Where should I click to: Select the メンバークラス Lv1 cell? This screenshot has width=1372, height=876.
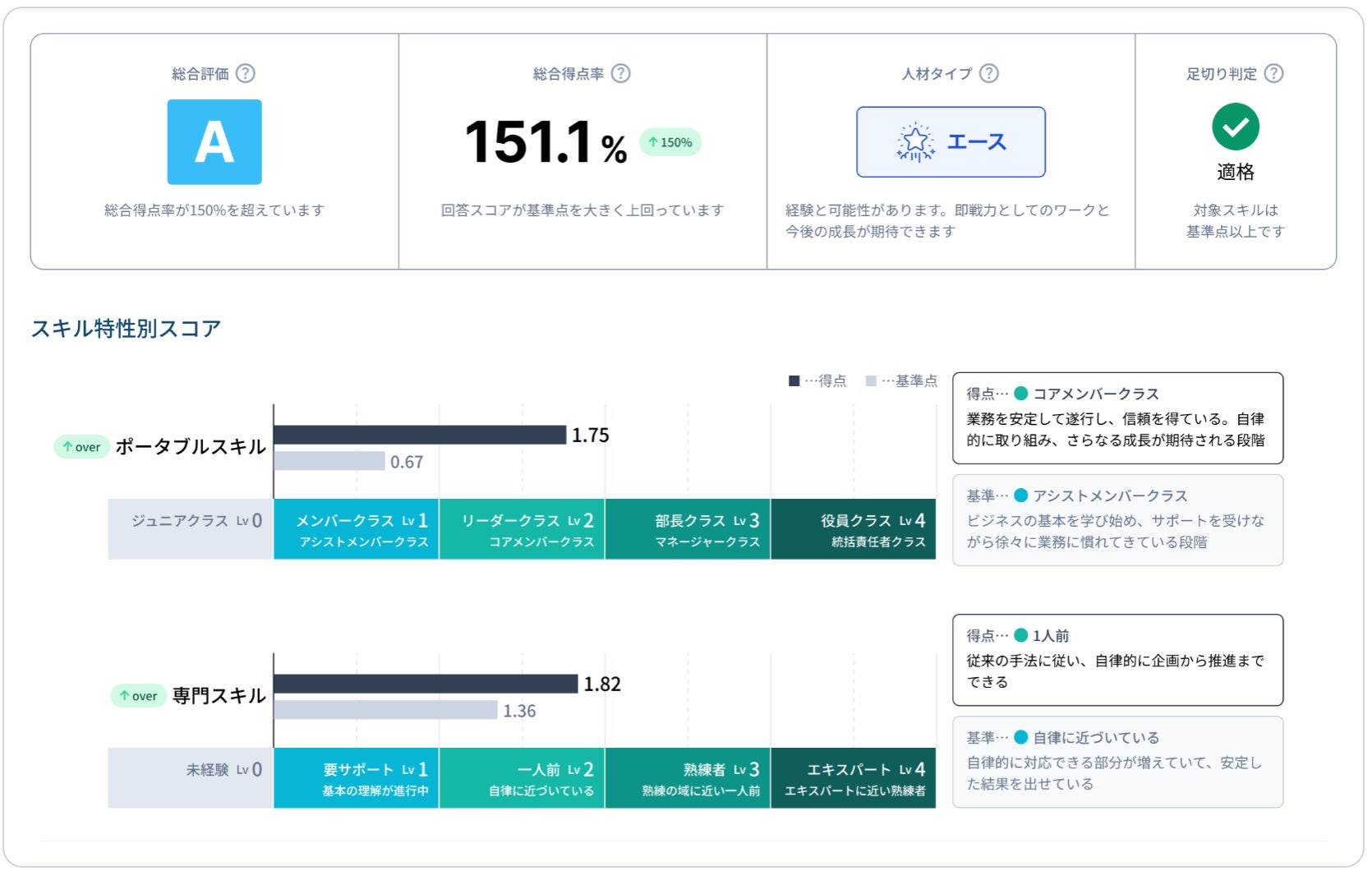tap(357, 529)
